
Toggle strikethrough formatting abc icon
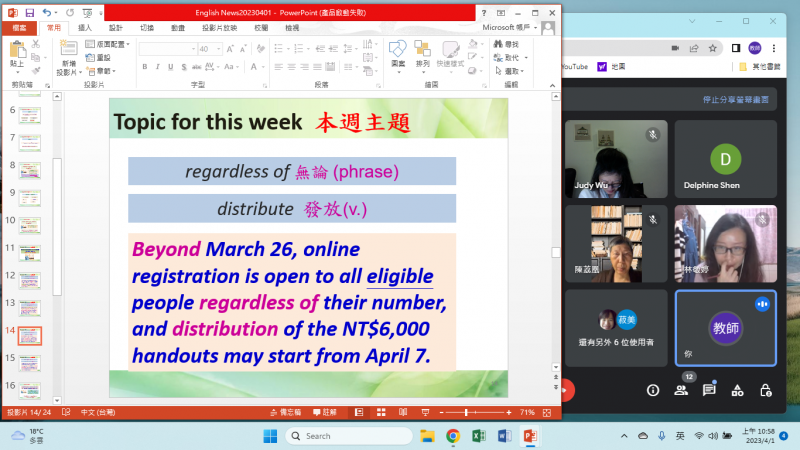196,67
